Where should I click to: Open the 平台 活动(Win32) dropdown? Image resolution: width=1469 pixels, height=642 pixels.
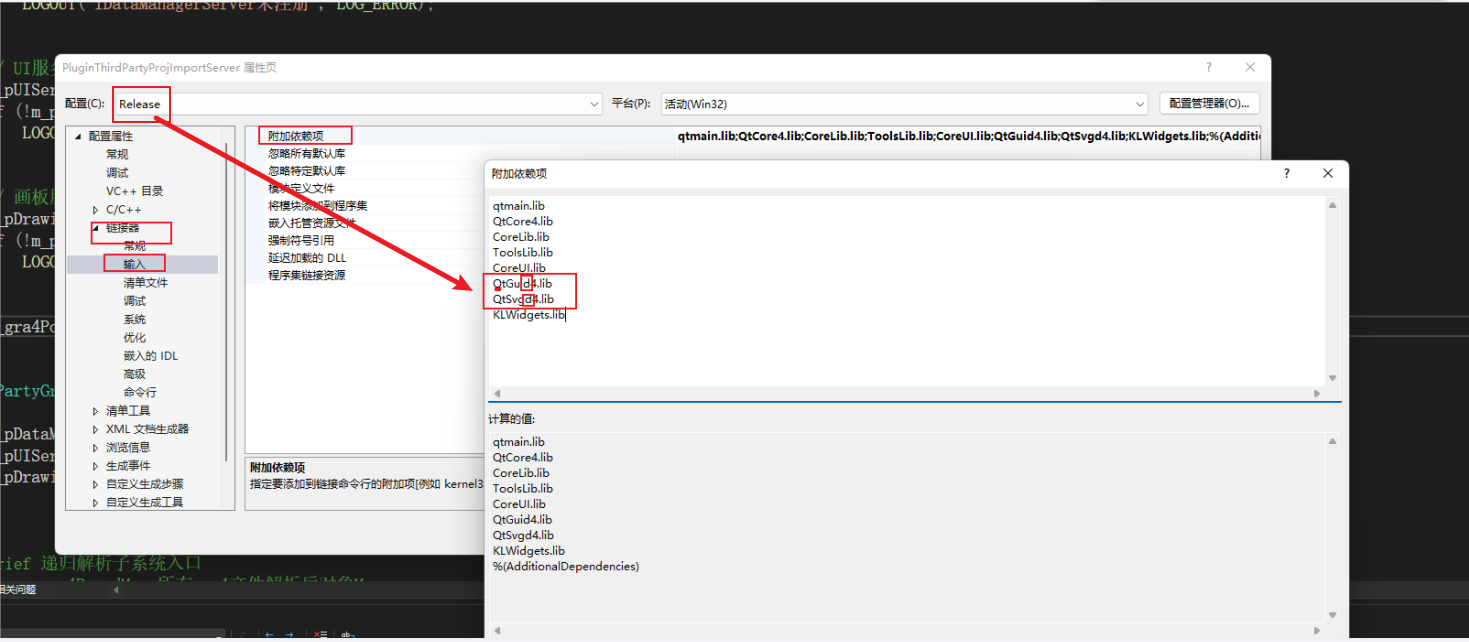(x=1140, y=104)
